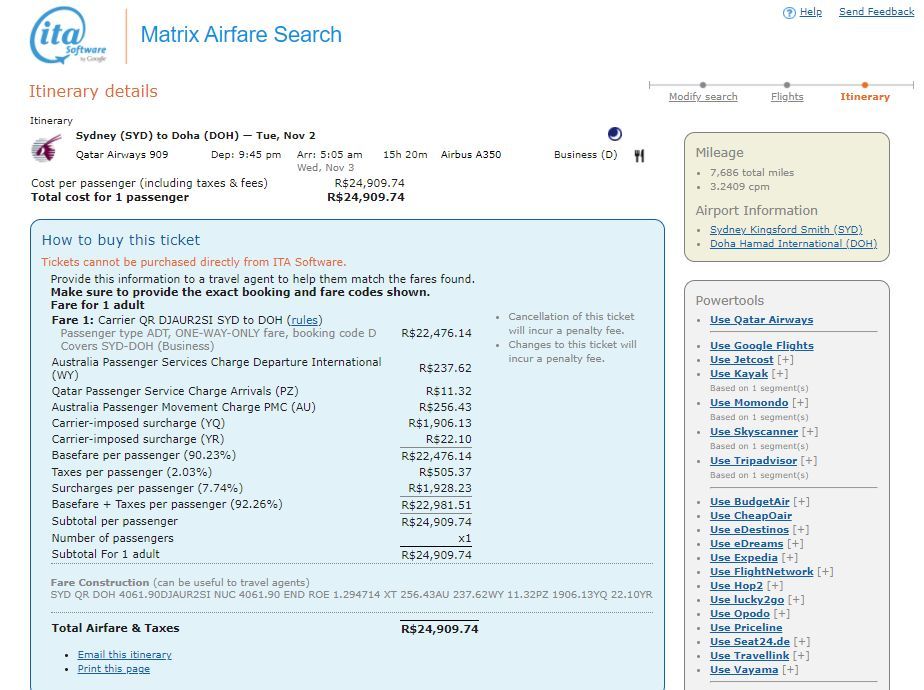Click Use Qatar Airways powertool link
Viewport: 924px width, 690px height.
click(x=761, y=319)
